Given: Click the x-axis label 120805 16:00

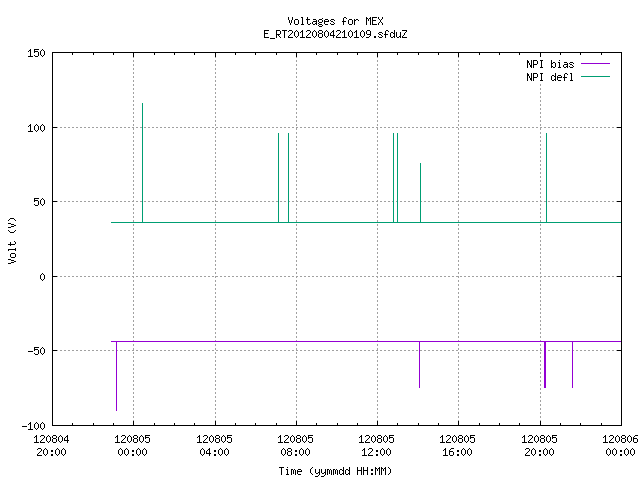Looking at the screenshot, I should (457, 446).
